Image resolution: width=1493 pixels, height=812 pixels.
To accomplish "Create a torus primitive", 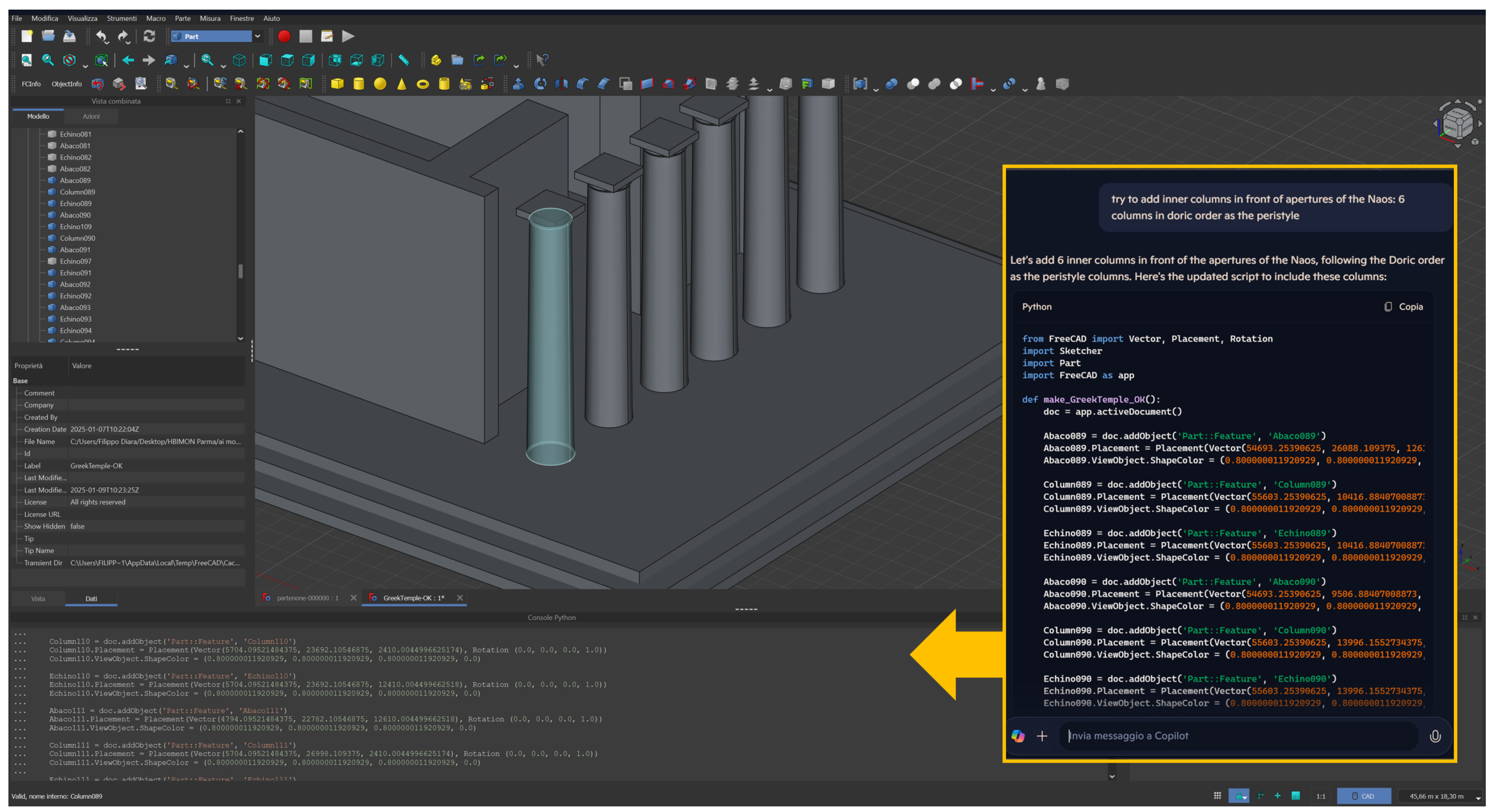I will click(422, 84).
